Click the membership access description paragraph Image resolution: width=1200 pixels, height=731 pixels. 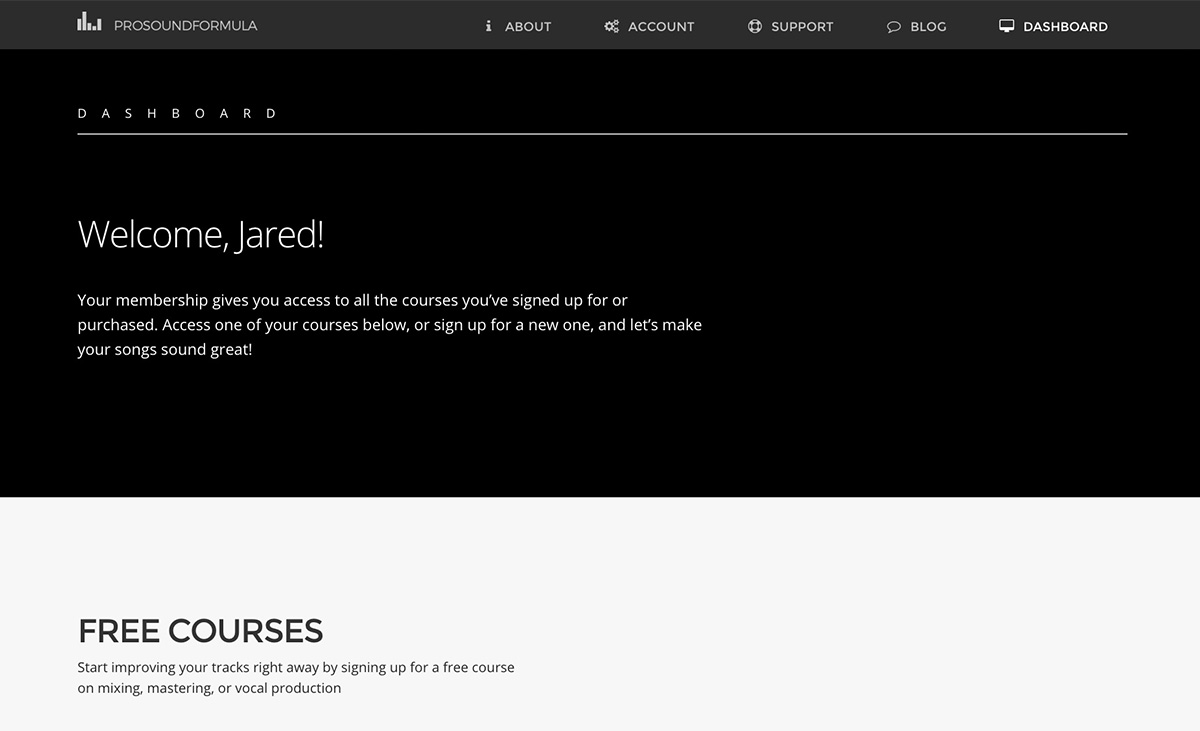[389, 325]
